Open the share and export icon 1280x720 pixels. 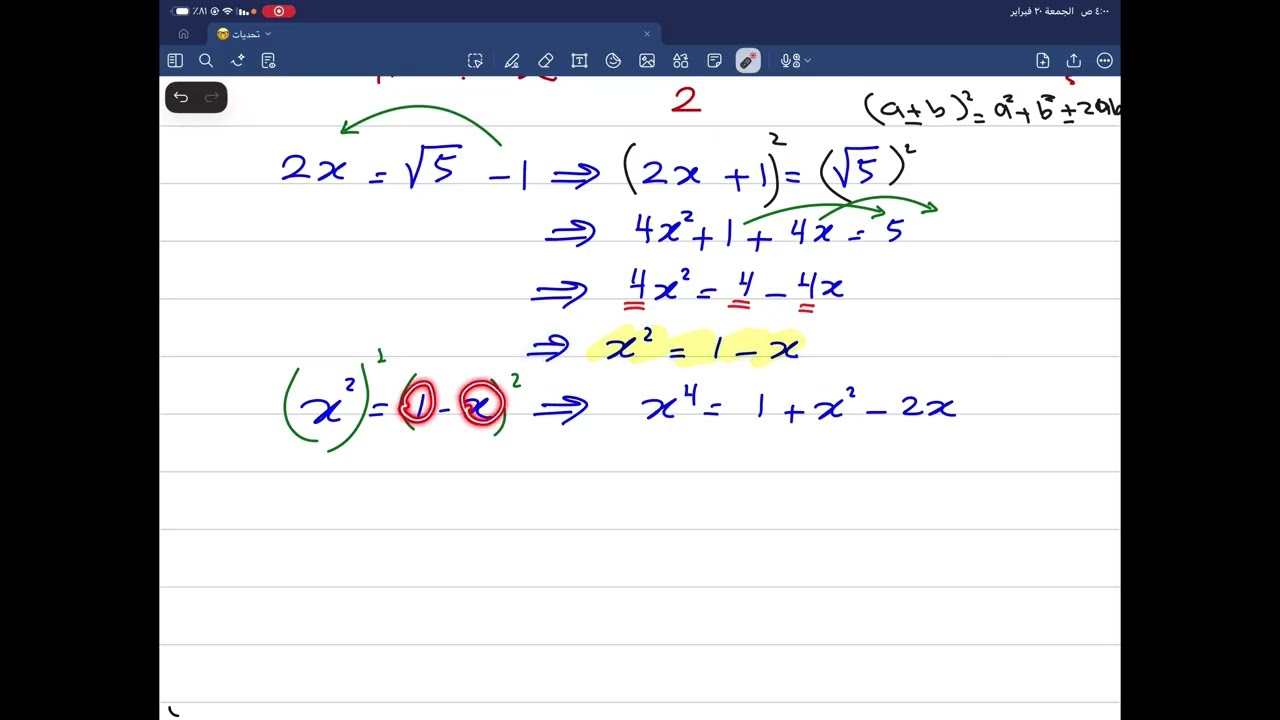1074,61
